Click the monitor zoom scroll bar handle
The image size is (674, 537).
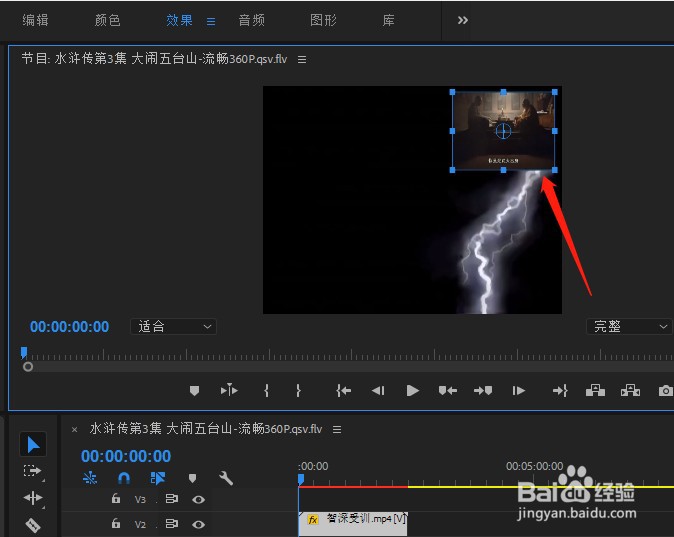[x=28, y=367]
